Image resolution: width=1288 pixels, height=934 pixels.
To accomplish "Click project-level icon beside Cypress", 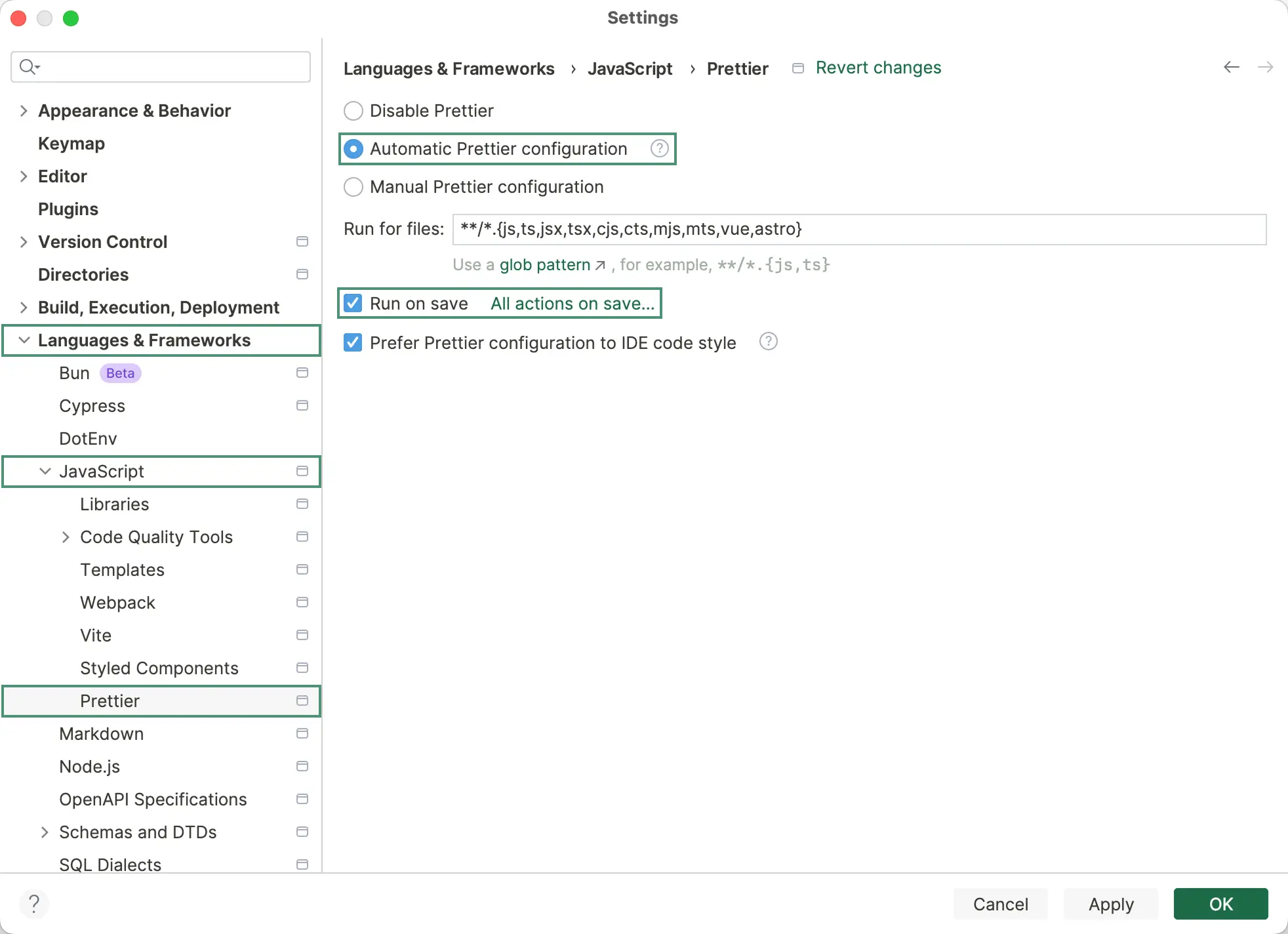I will click(x=302, y=405).
